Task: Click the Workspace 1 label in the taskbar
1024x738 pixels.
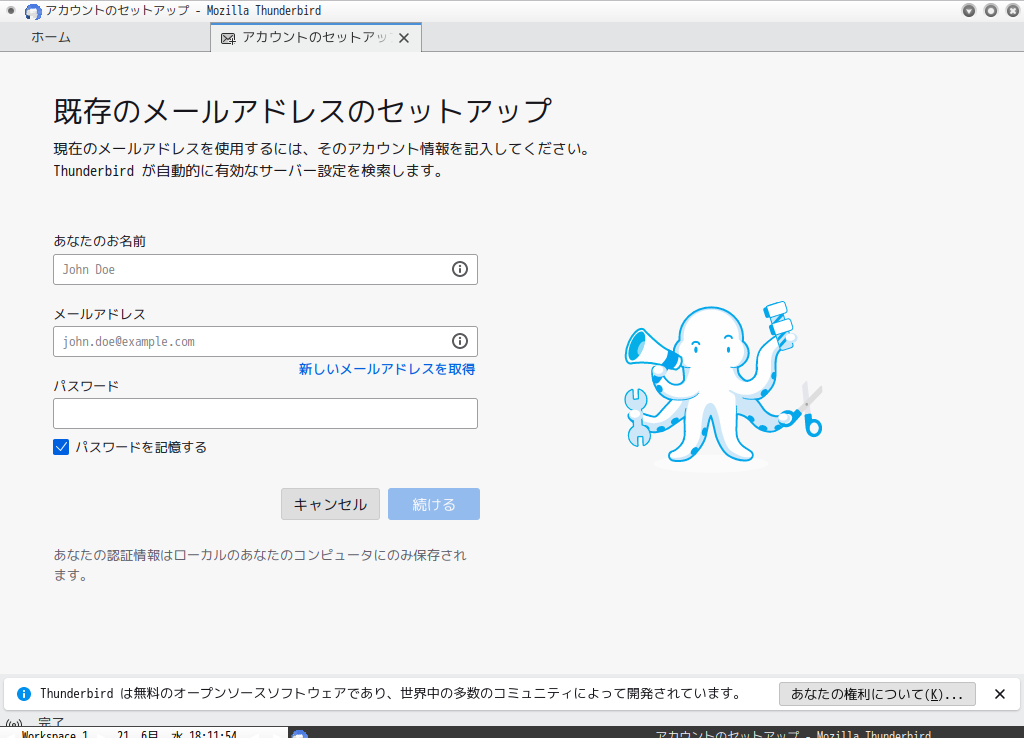Action: click(55, 733)
